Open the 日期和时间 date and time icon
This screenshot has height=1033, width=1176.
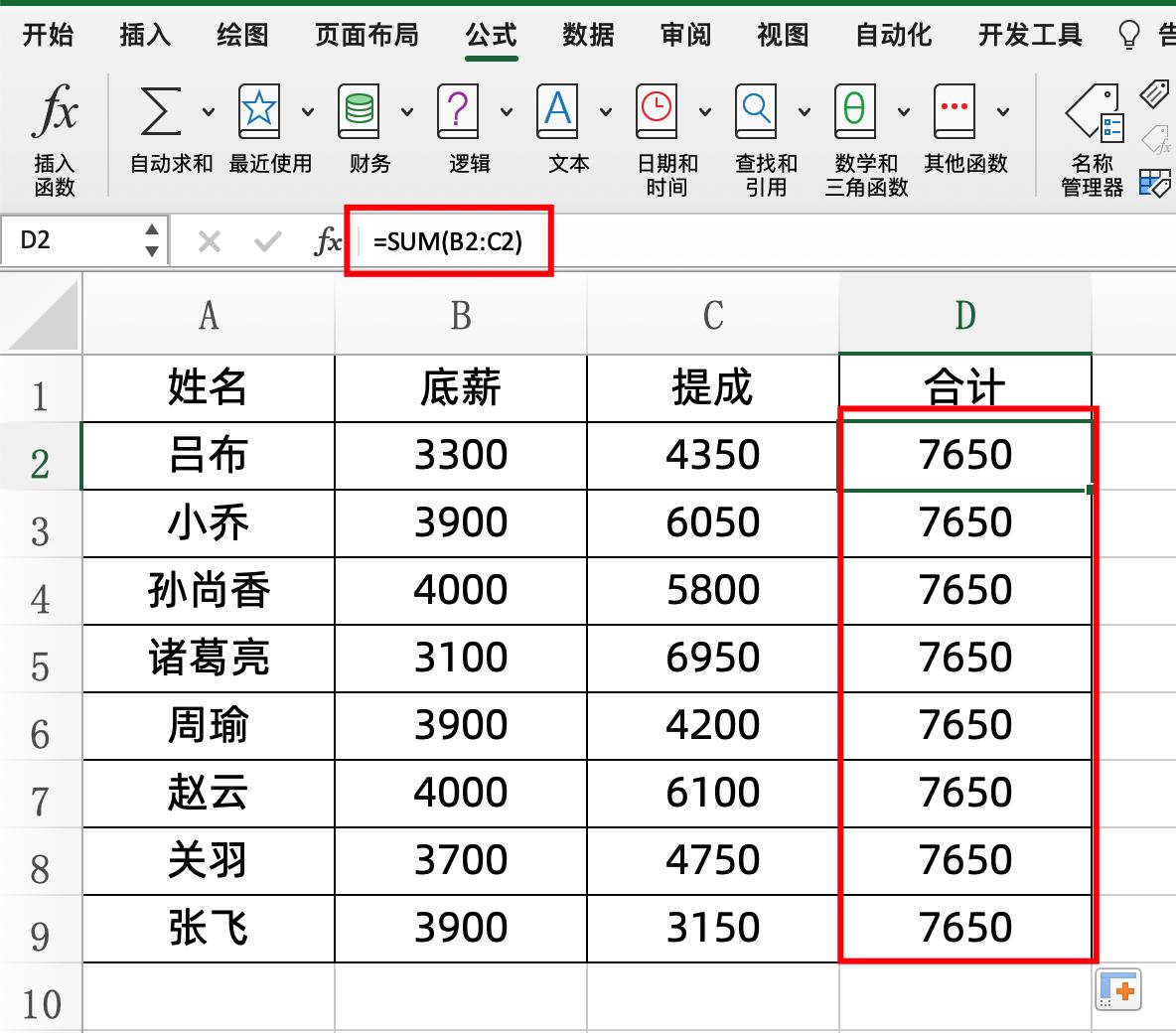pos(658,111)
